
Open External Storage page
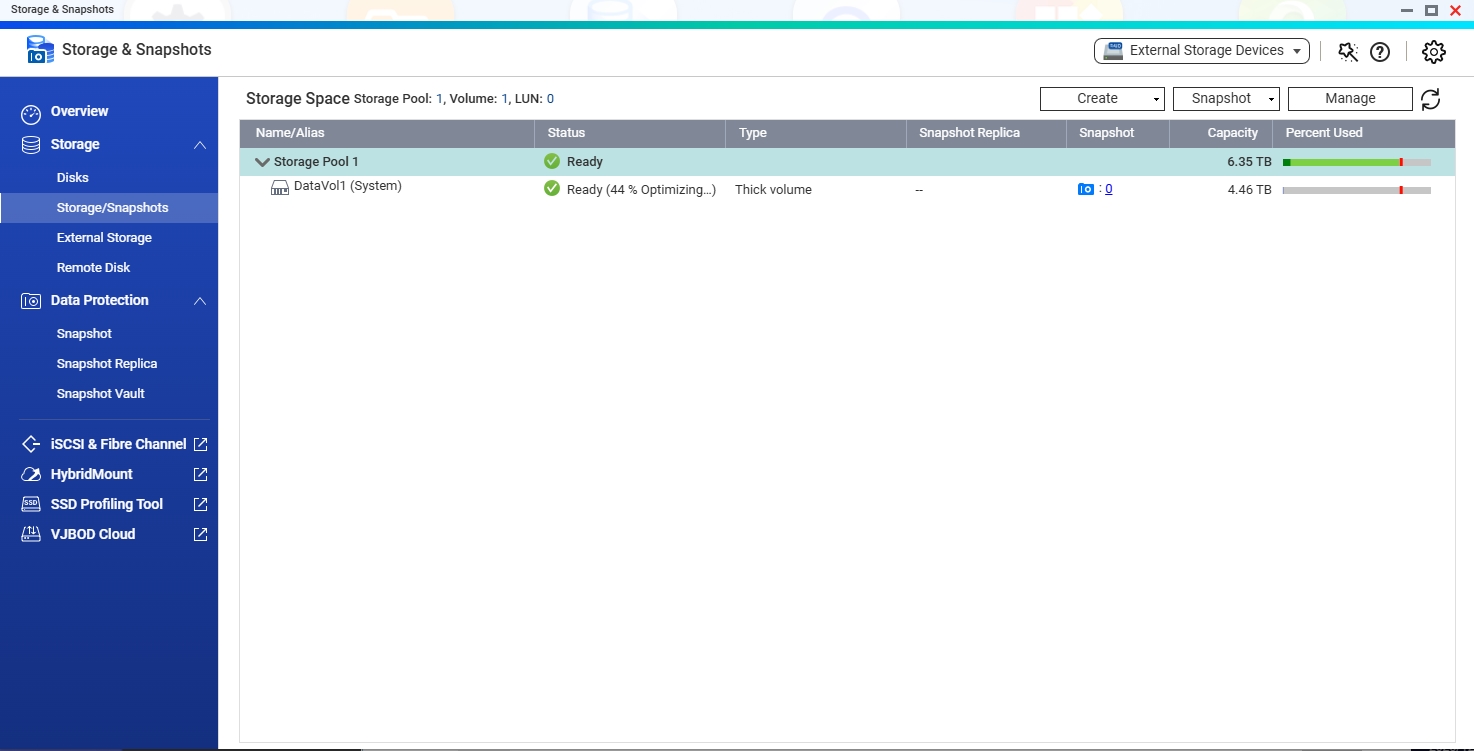[x=104, y=238]
